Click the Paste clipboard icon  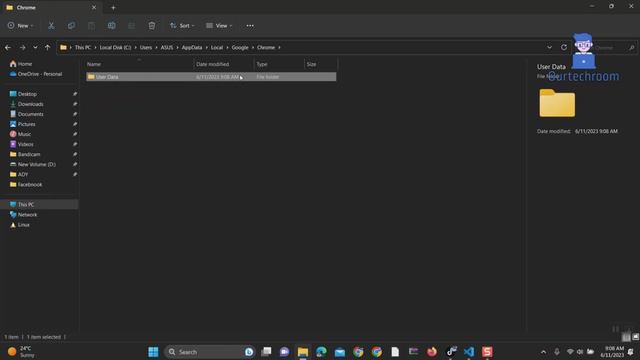91,26
